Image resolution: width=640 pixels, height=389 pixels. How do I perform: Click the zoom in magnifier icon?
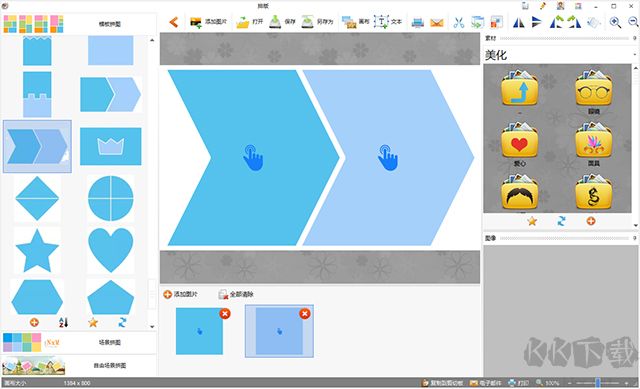coord(615,22)
